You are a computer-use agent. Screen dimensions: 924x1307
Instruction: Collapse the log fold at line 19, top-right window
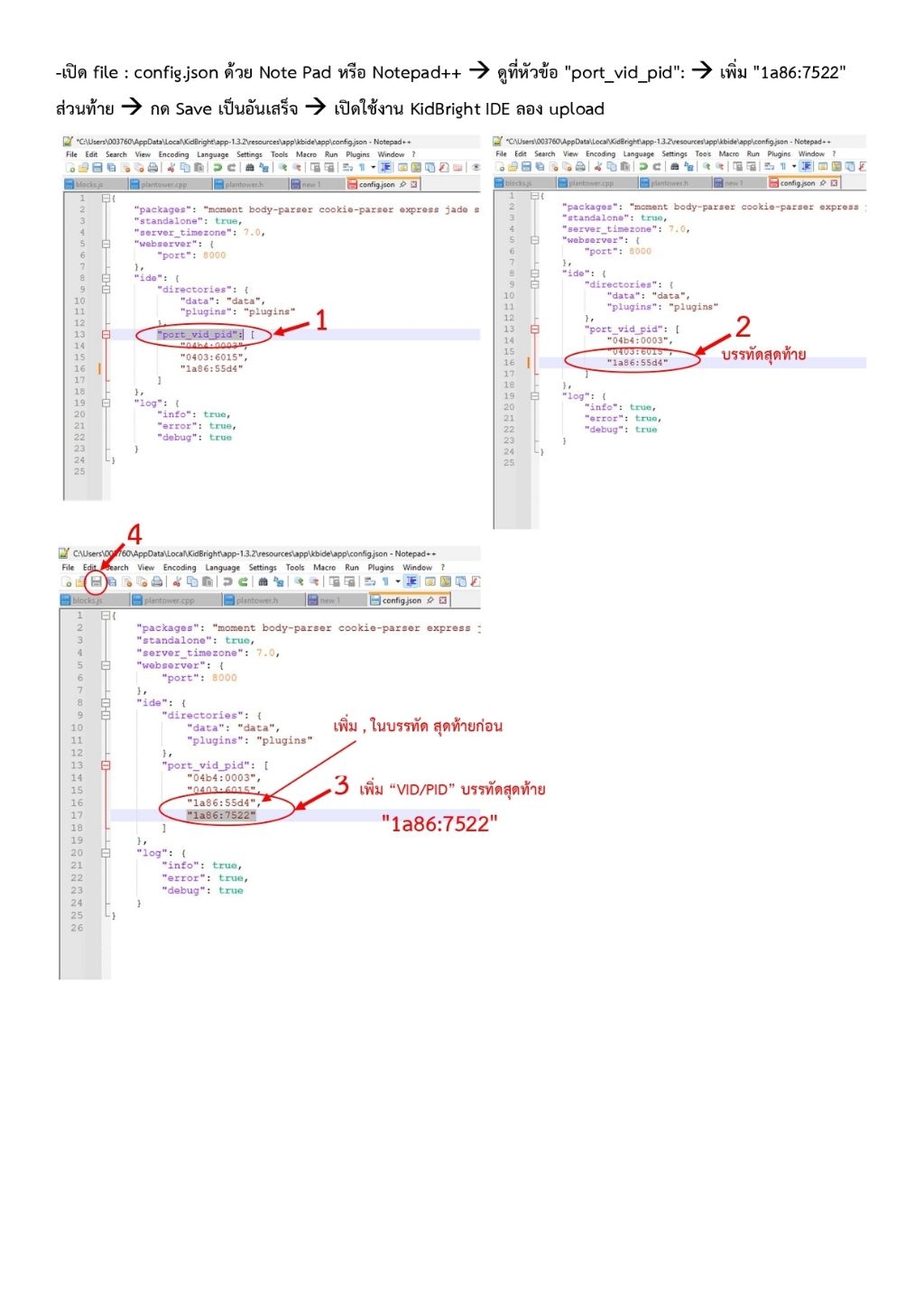tap(534, 396)
